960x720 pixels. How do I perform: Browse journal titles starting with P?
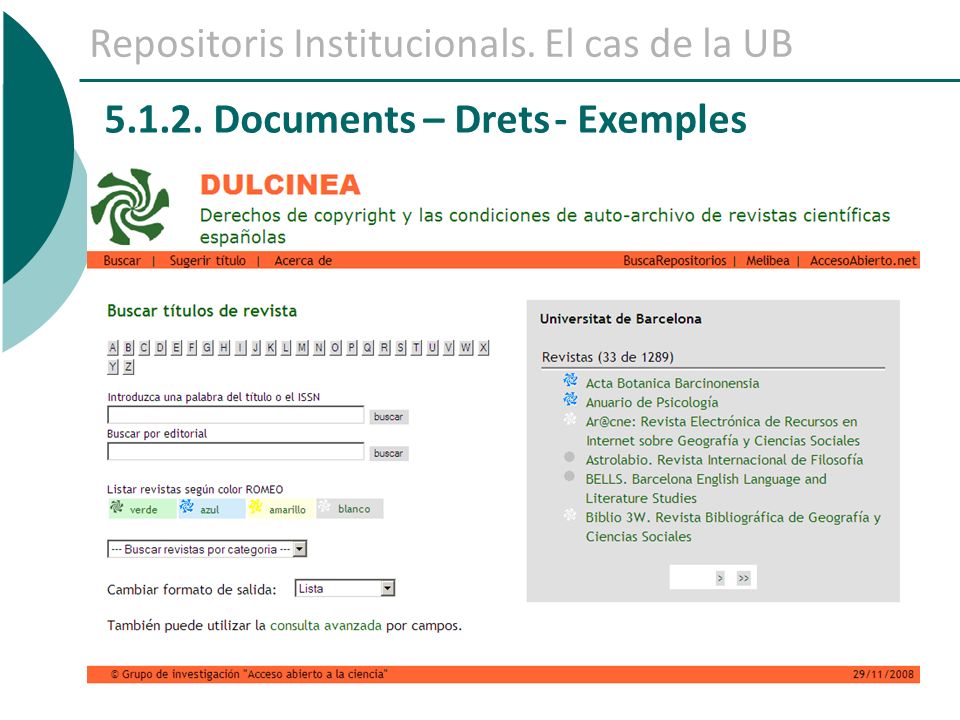pos(351,348)
